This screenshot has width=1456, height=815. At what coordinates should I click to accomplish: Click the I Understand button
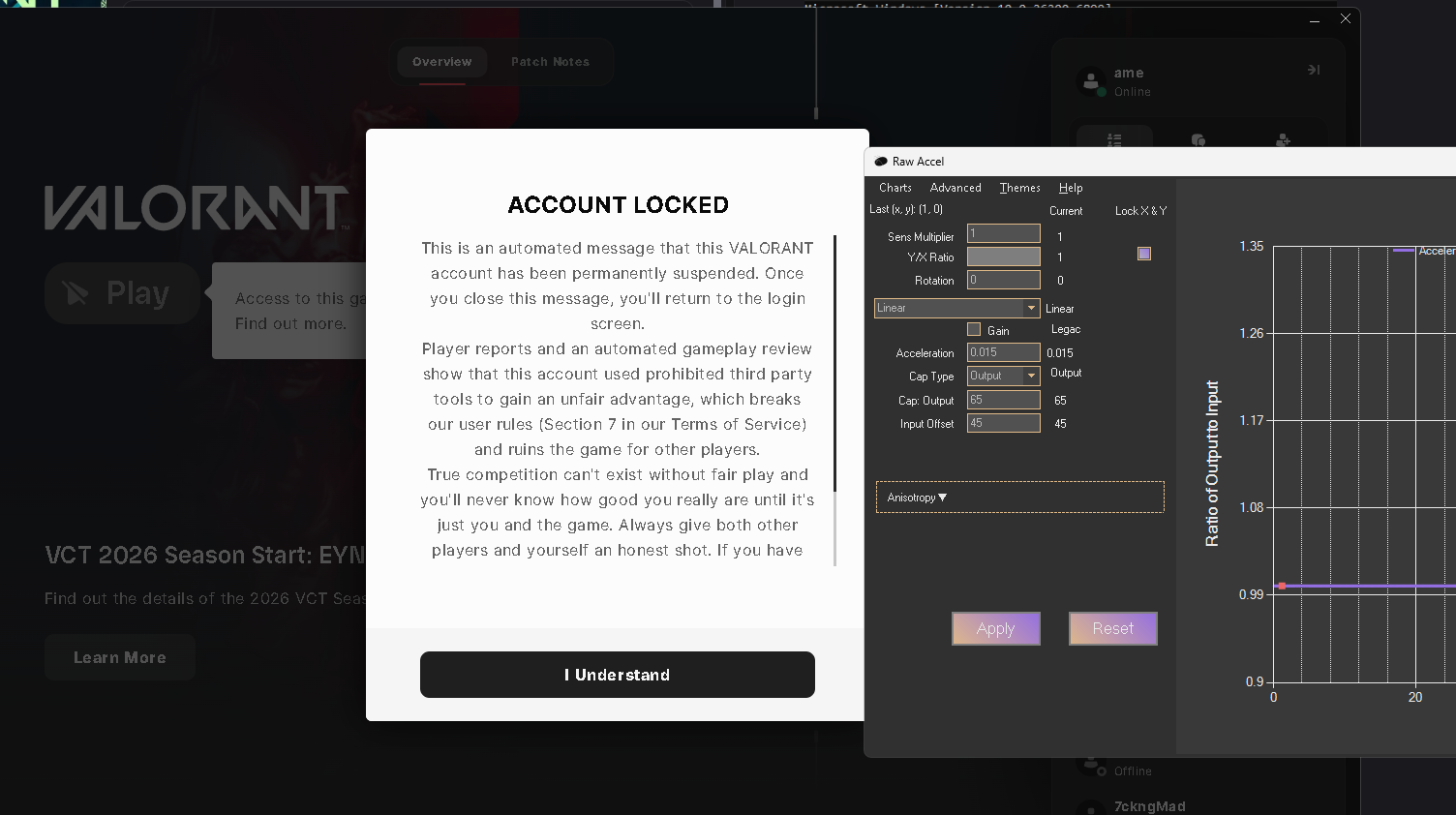pos(618,675)
